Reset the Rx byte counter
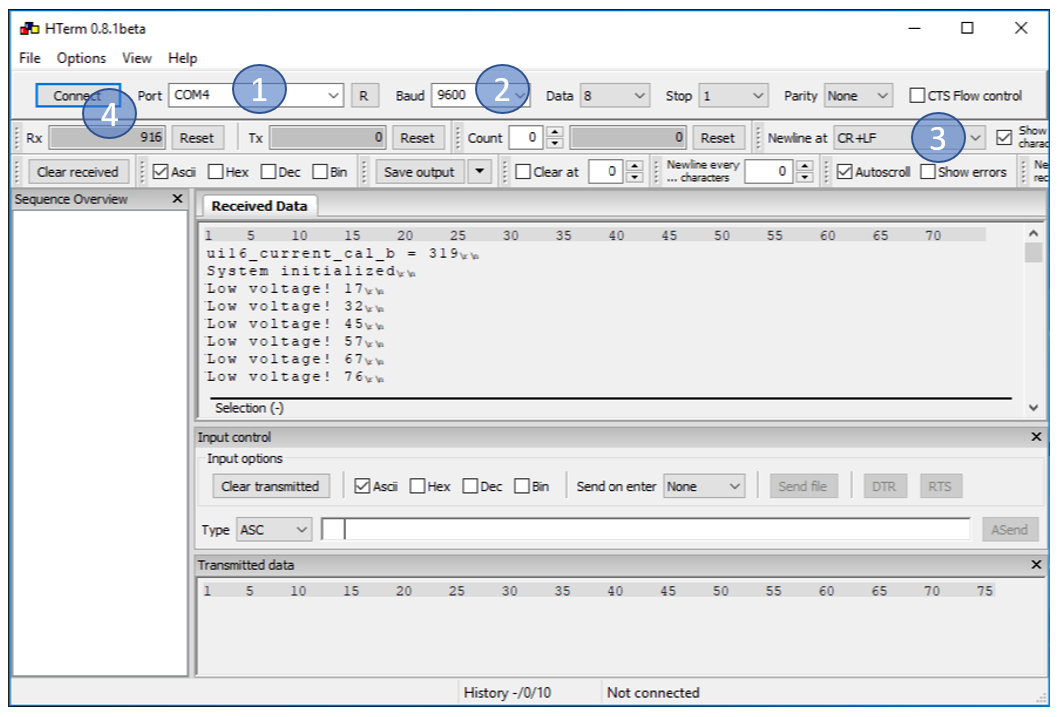Screen dimensions: 1060x717 (196, 137)
